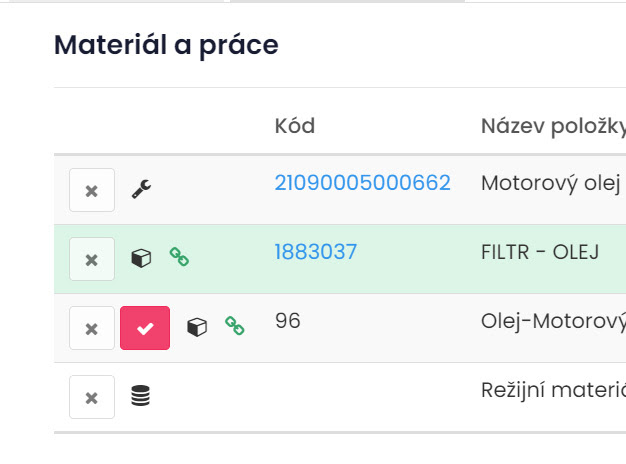Click code value 96
This screenshot has width=626, height=464.
click(x=287, y=321)
